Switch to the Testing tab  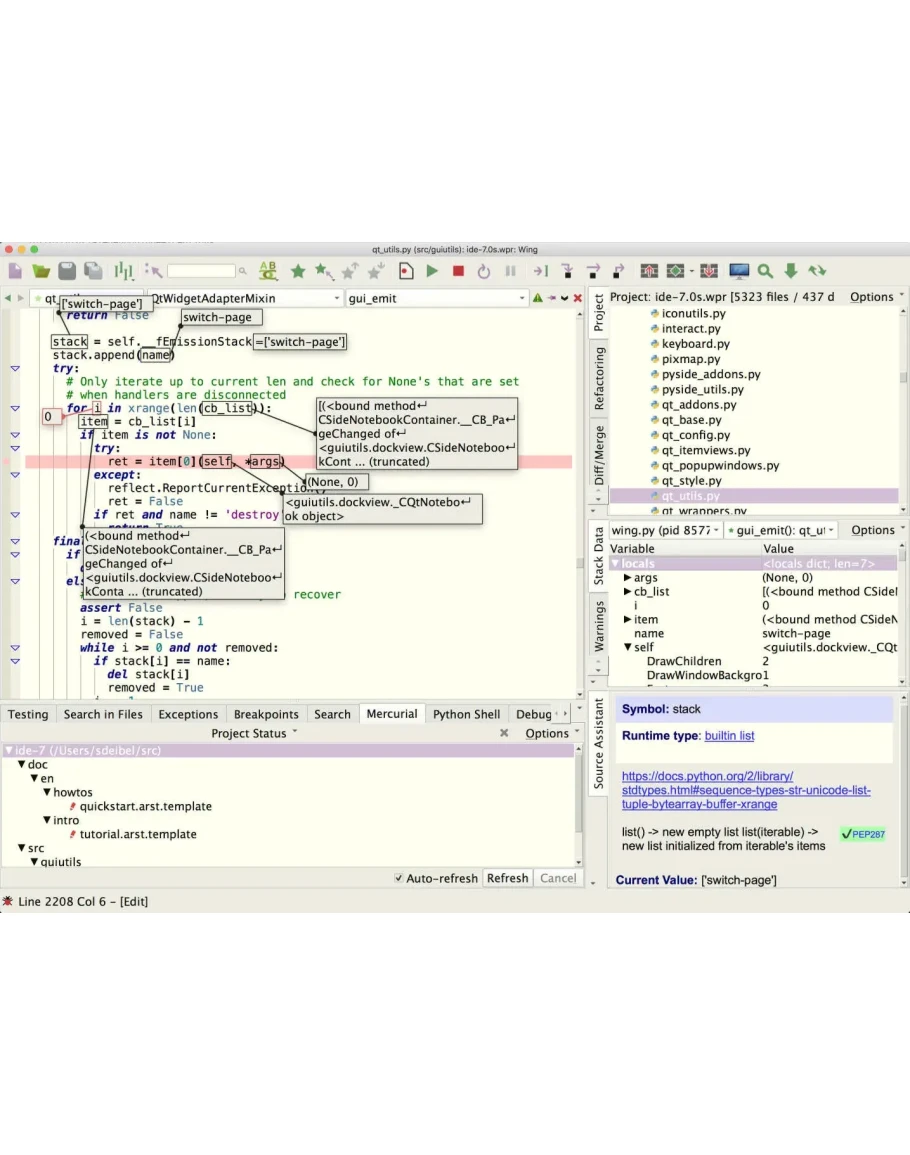[28, 715]
